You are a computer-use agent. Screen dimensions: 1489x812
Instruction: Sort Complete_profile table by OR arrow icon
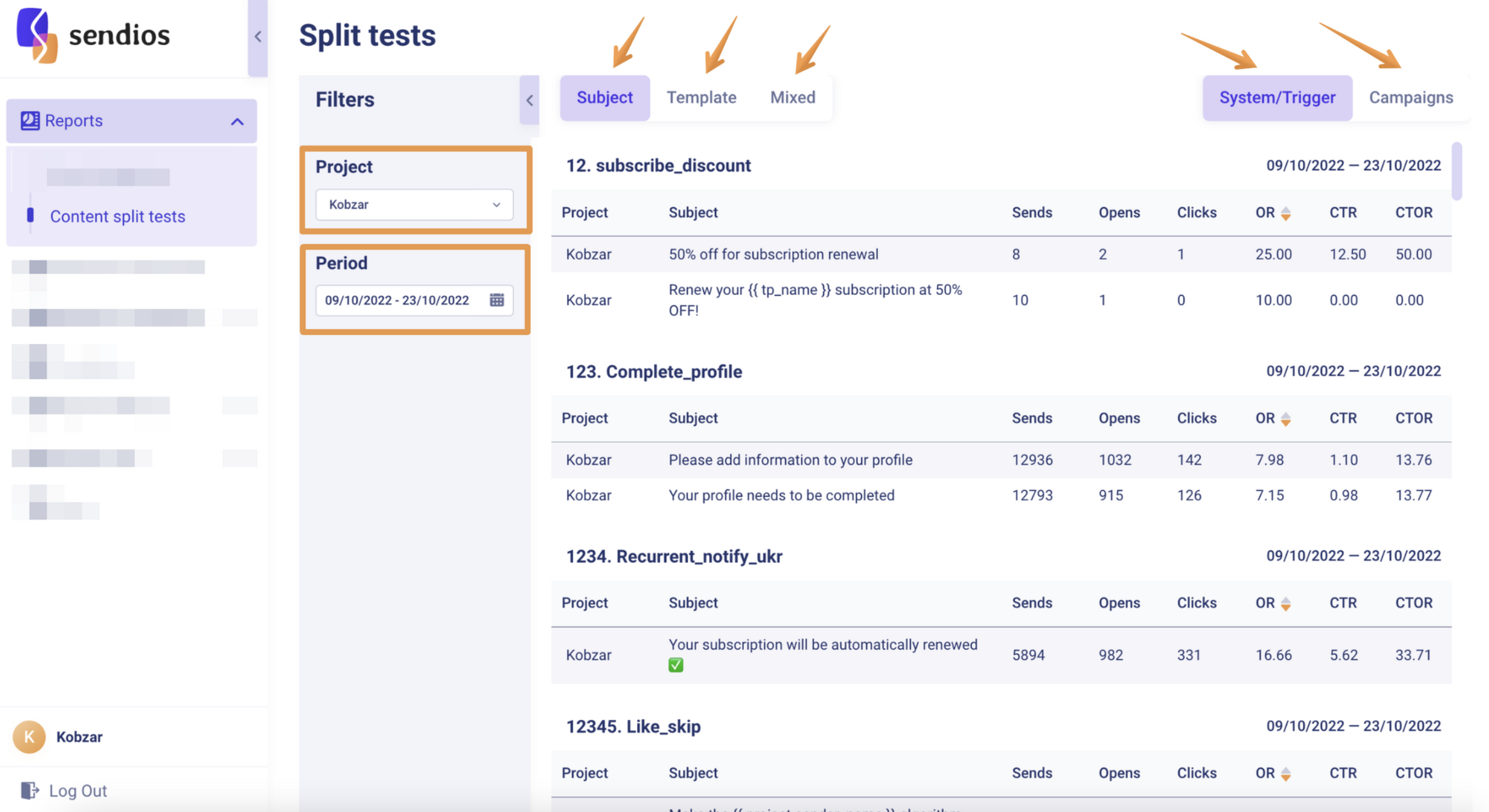(1285, 419)
